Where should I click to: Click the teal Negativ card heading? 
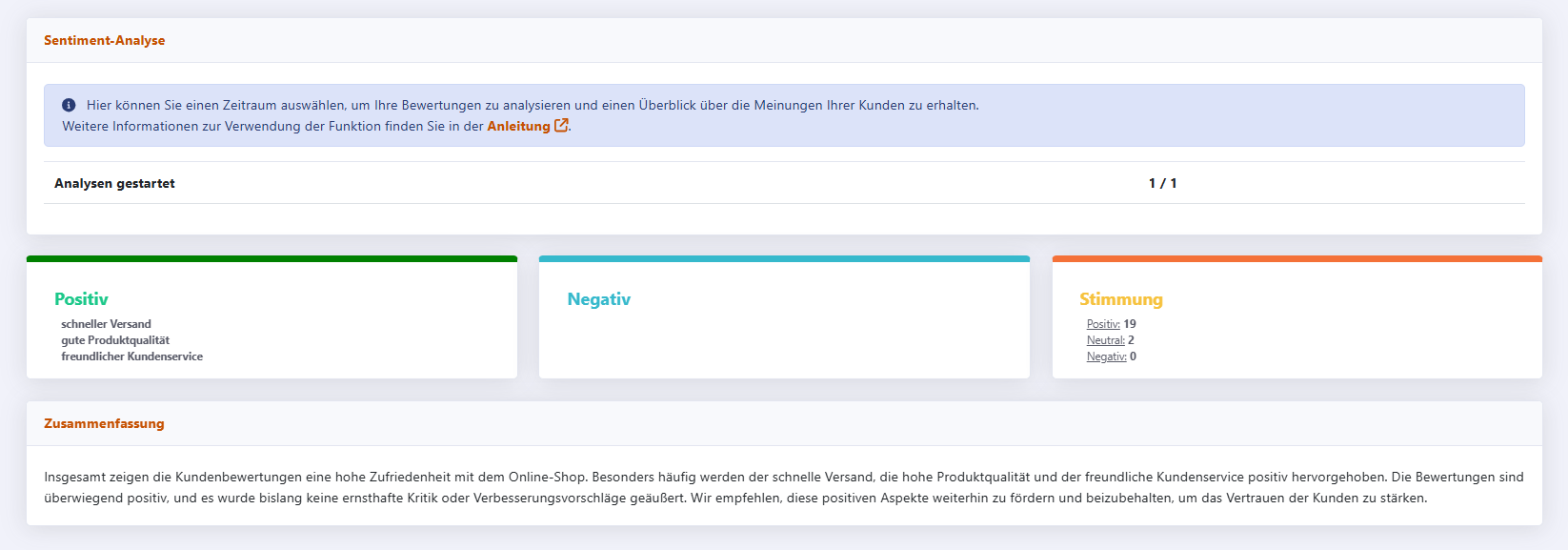click(x=598, y=299)
